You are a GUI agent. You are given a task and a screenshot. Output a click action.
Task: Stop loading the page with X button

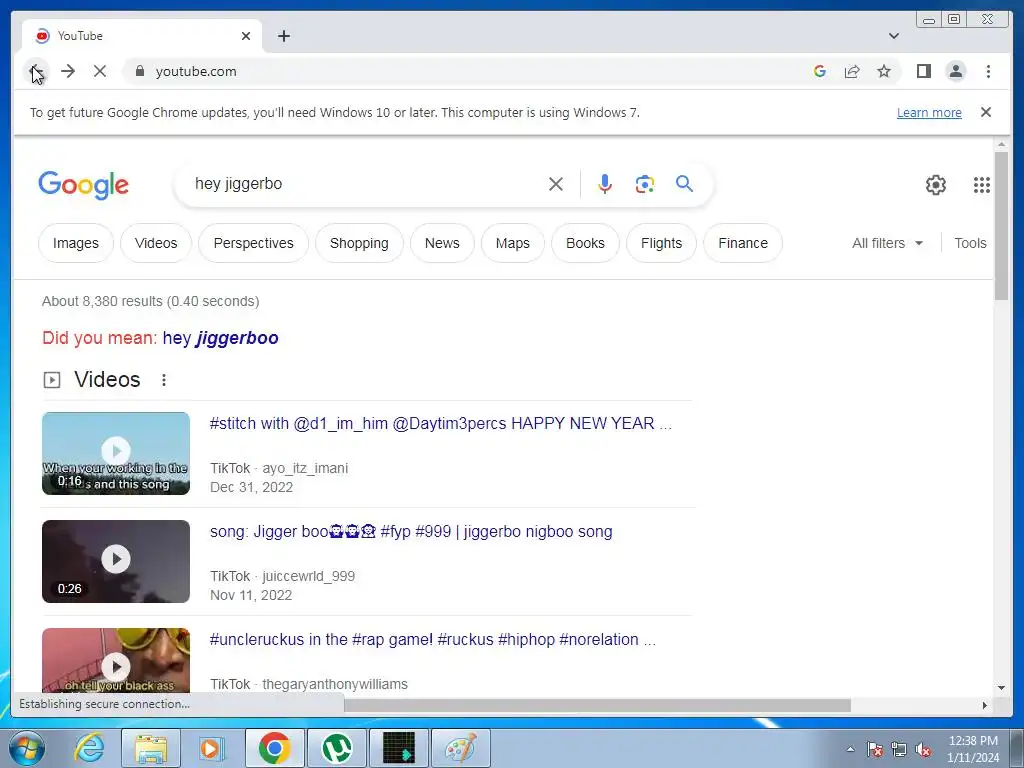(x=100, y=71)
